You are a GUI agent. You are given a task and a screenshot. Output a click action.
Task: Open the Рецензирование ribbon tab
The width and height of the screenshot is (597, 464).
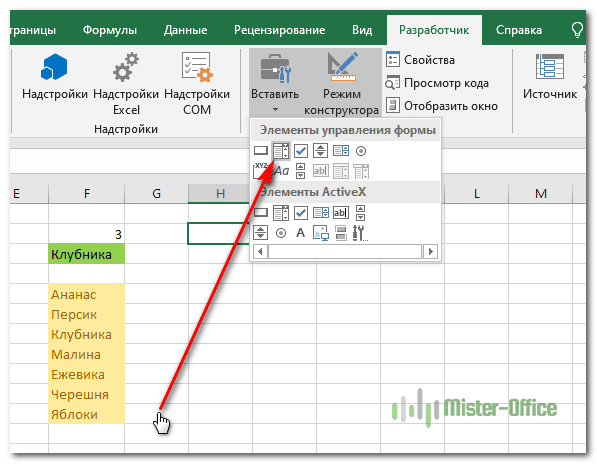pyautogui.click(x=279, y=30)
